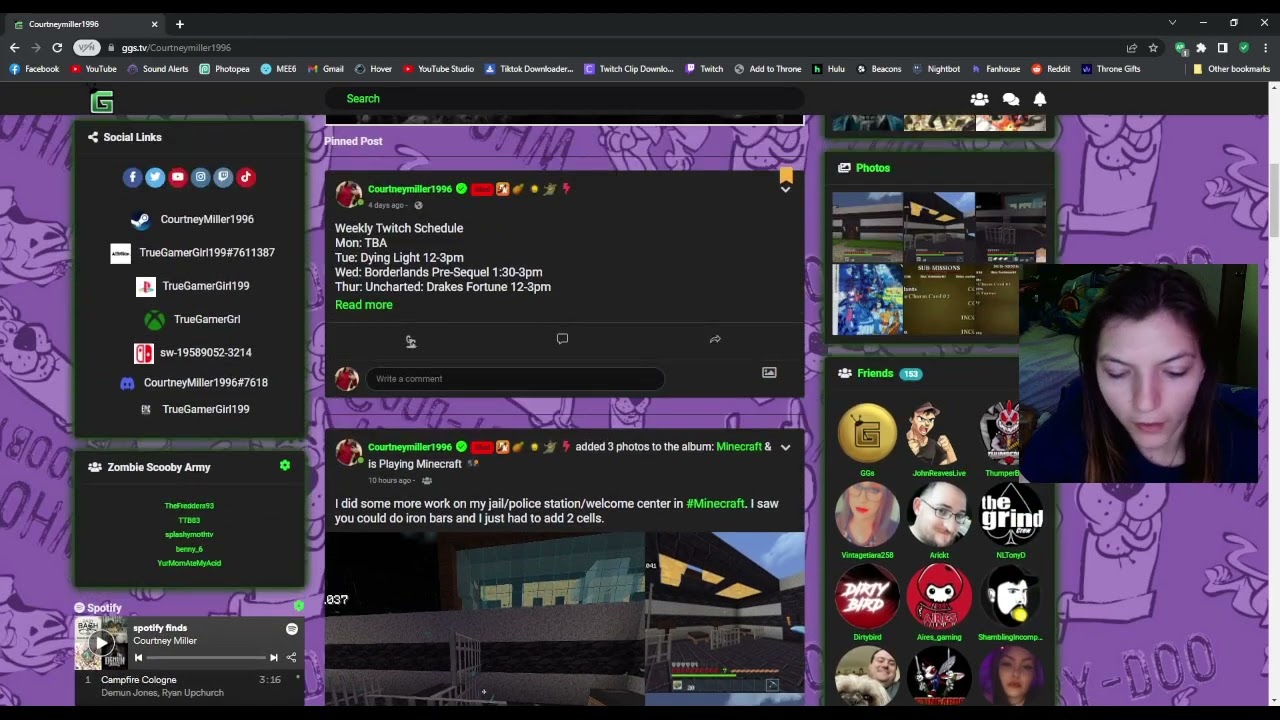Screen dimensions: 1280x720
Task: Toggle the orange pin bookmark on pinned post
Action: 786,175
